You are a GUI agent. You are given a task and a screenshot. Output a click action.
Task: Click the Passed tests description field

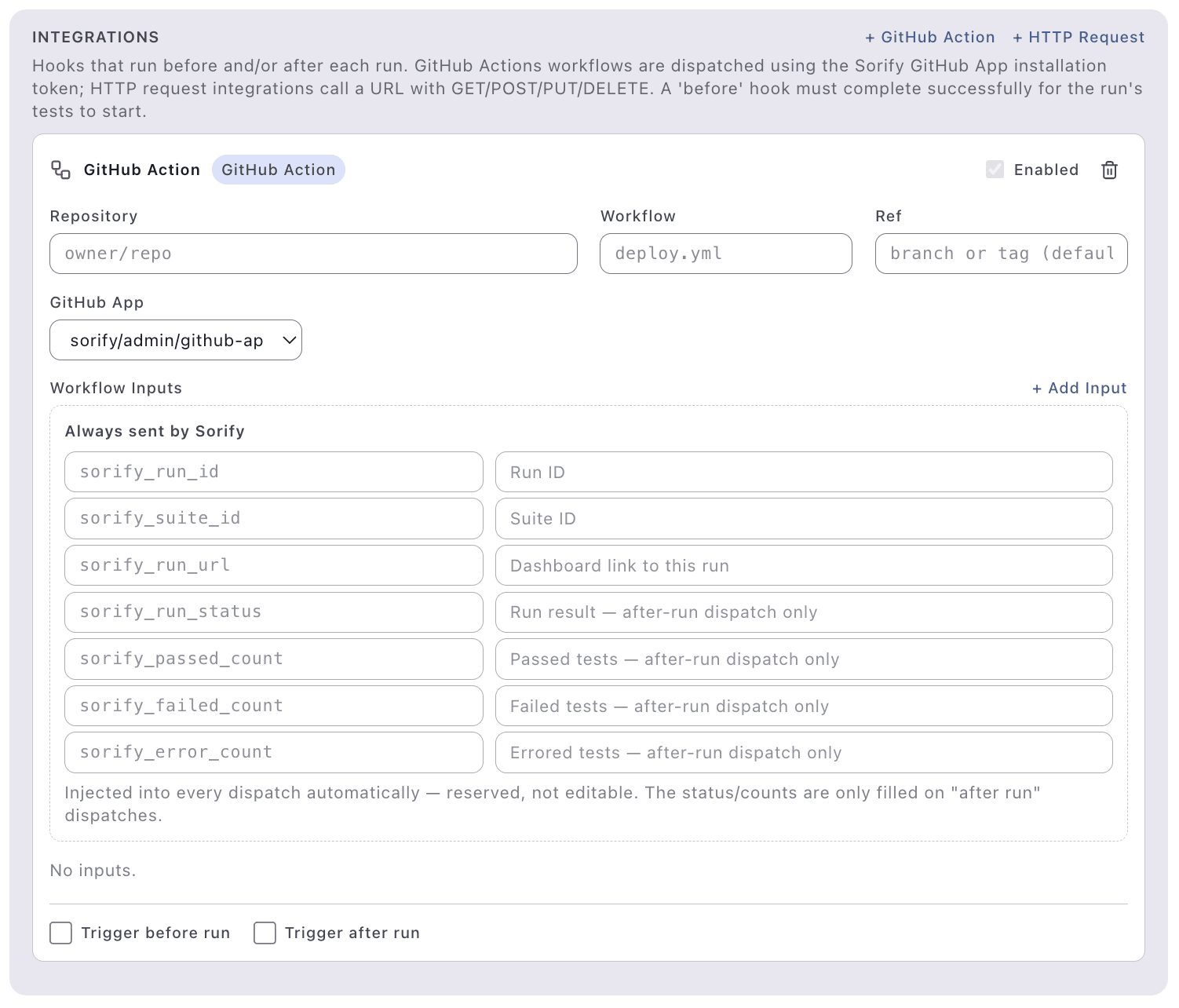pos(804,659)
